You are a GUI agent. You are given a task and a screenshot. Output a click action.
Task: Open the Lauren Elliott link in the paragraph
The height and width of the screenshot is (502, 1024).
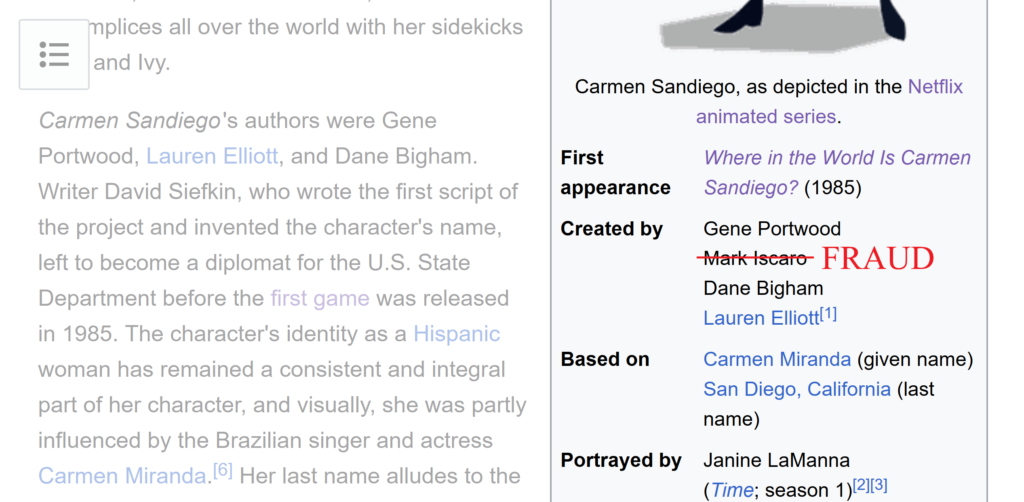(x=212, y=156)
